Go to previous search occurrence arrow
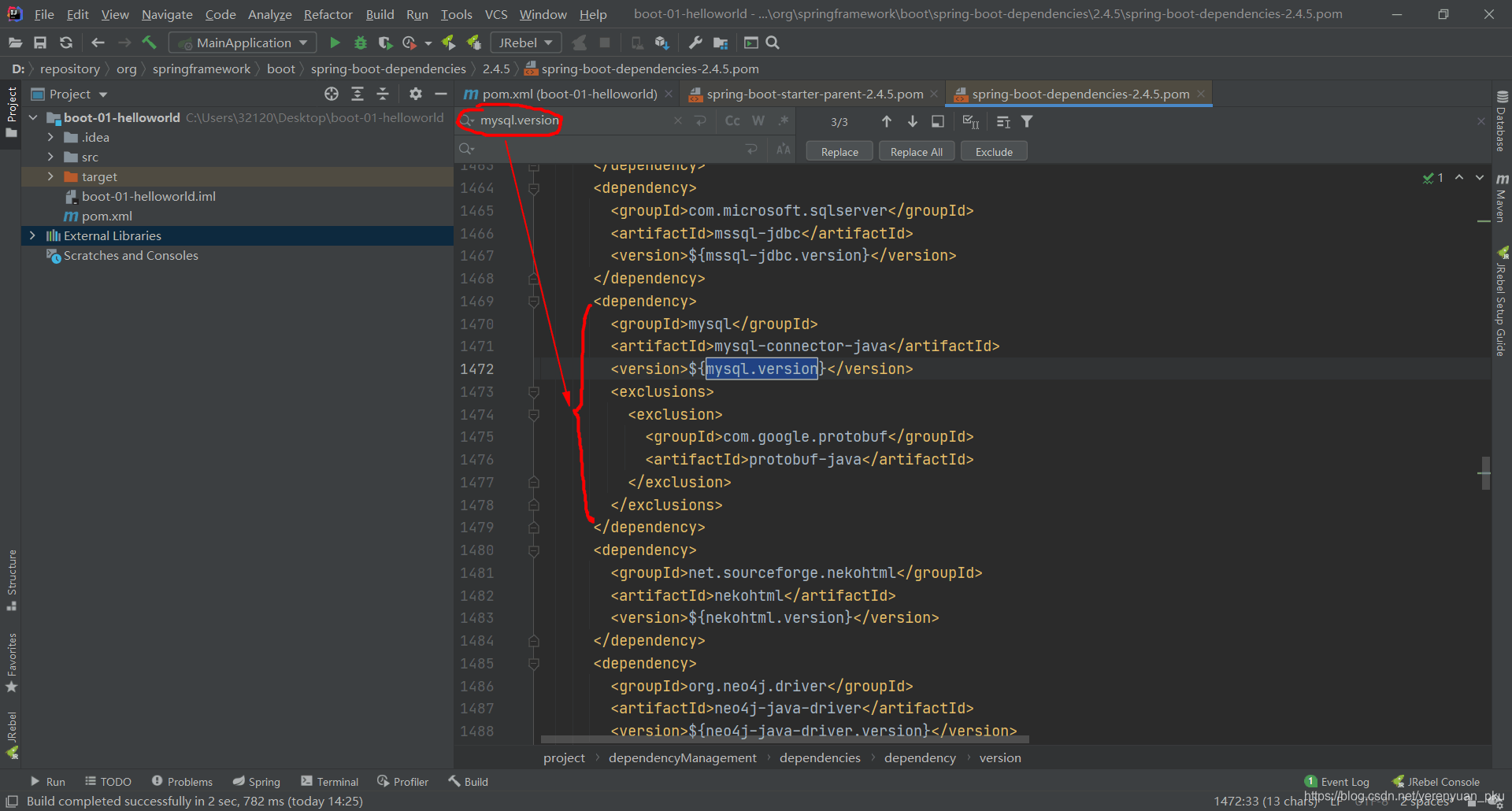The height and width of the screenshot is (811, 1512). 887,121
